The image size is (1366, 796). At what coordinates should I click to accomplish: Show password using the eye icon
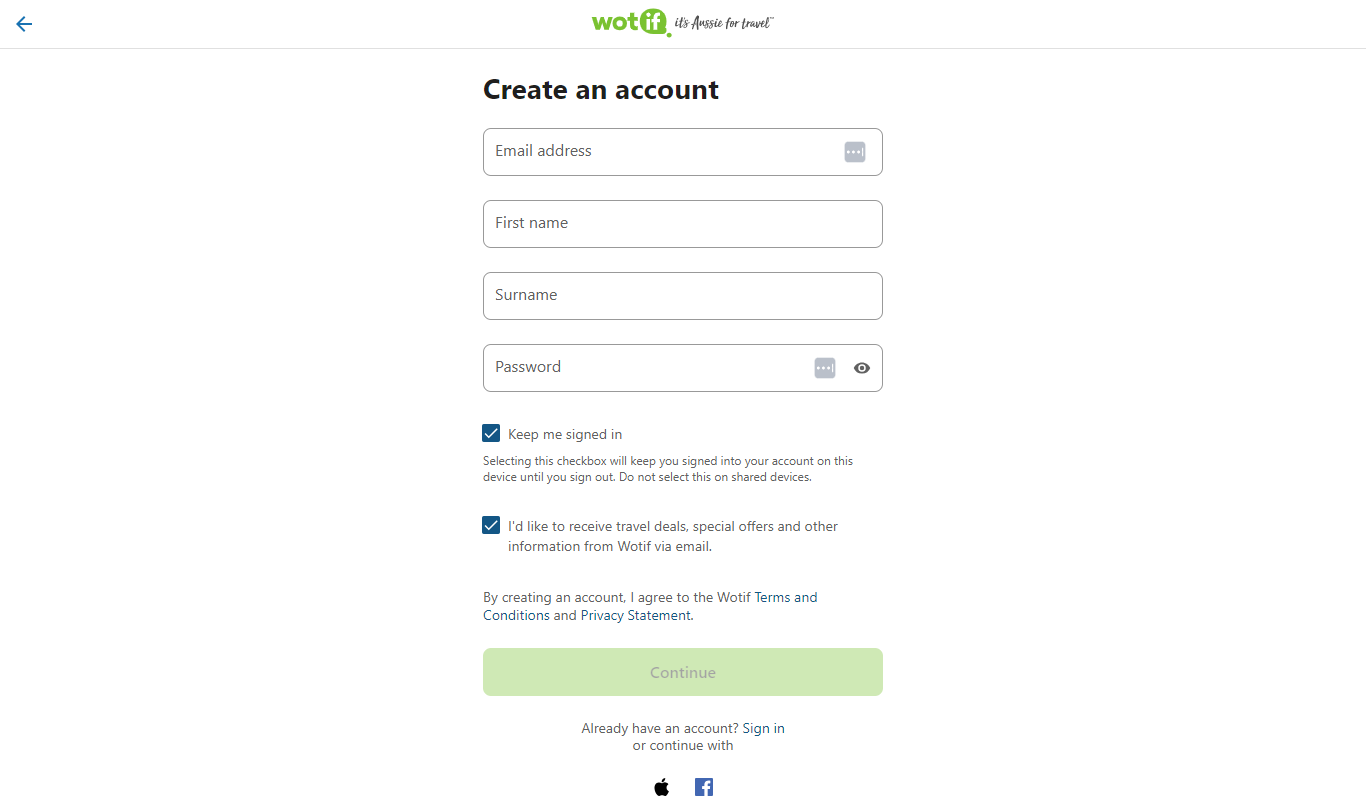click(x=862, y=368)
